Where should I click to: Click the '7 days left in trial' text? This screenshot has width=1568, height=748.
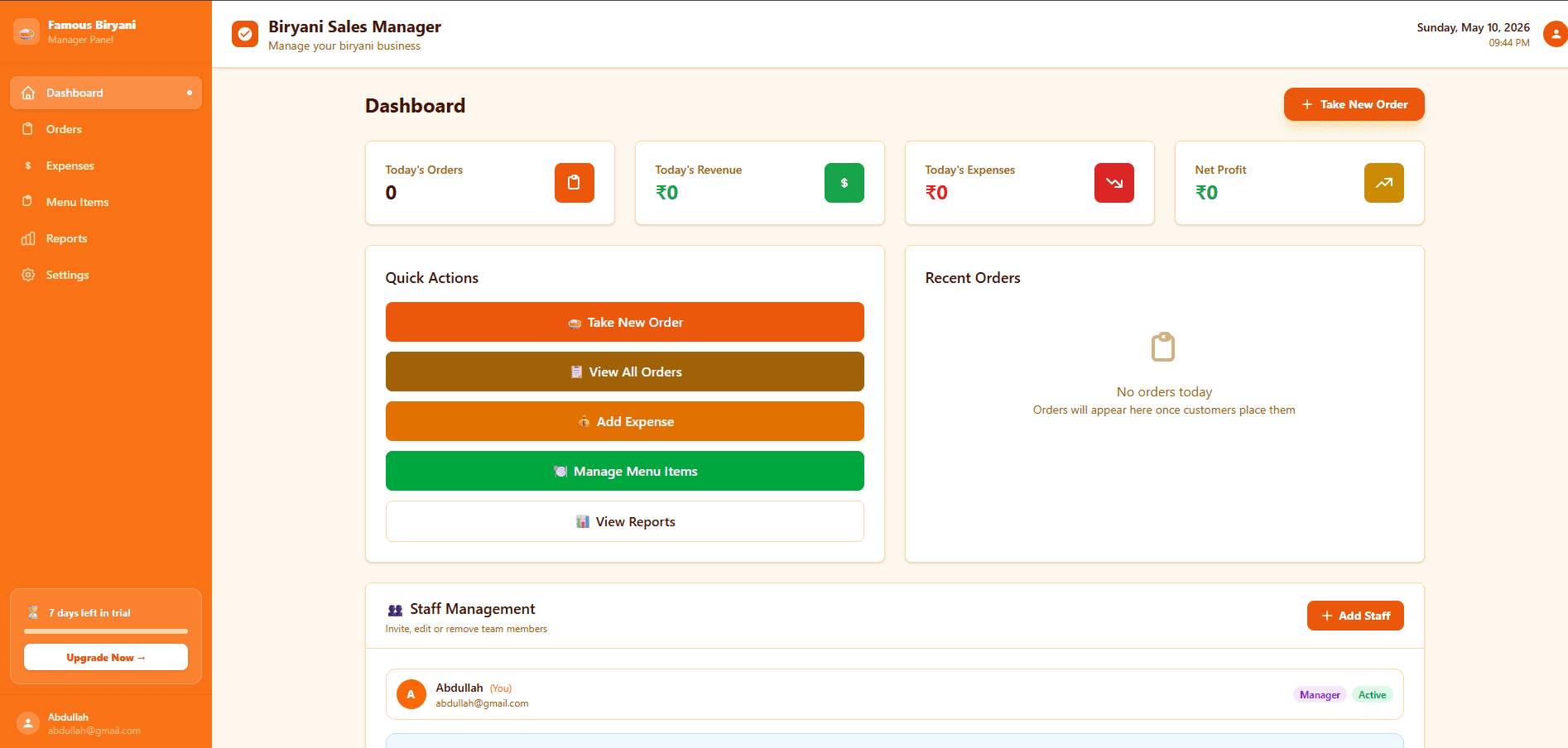coord(89,613)
